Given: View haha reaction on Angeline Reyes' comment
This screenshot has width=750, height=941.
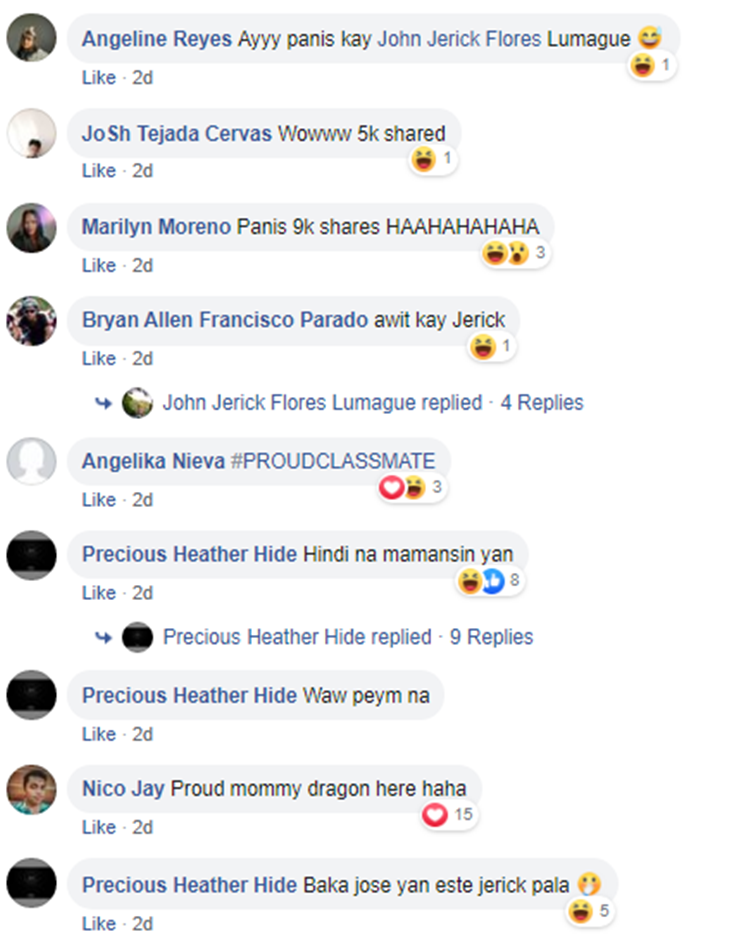Looking at the screenshot, I should (x=652, y=65).
